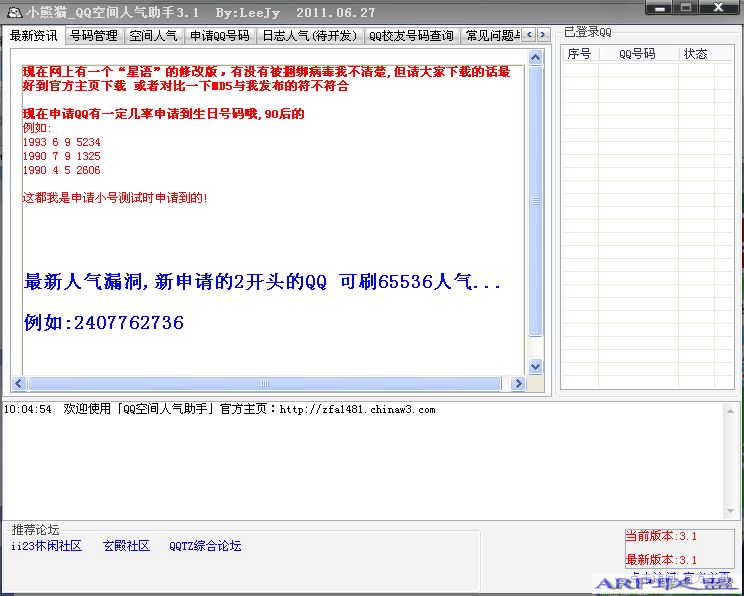Open the 日志人气(待开发) tab

click(x=309, y=36)
